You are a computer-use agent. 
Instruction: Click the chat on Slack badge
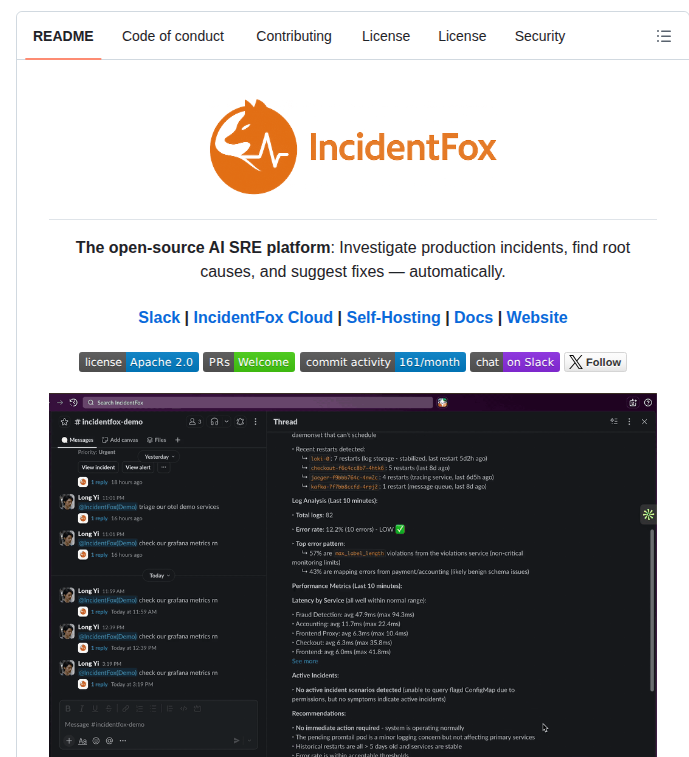pos(515,362)
